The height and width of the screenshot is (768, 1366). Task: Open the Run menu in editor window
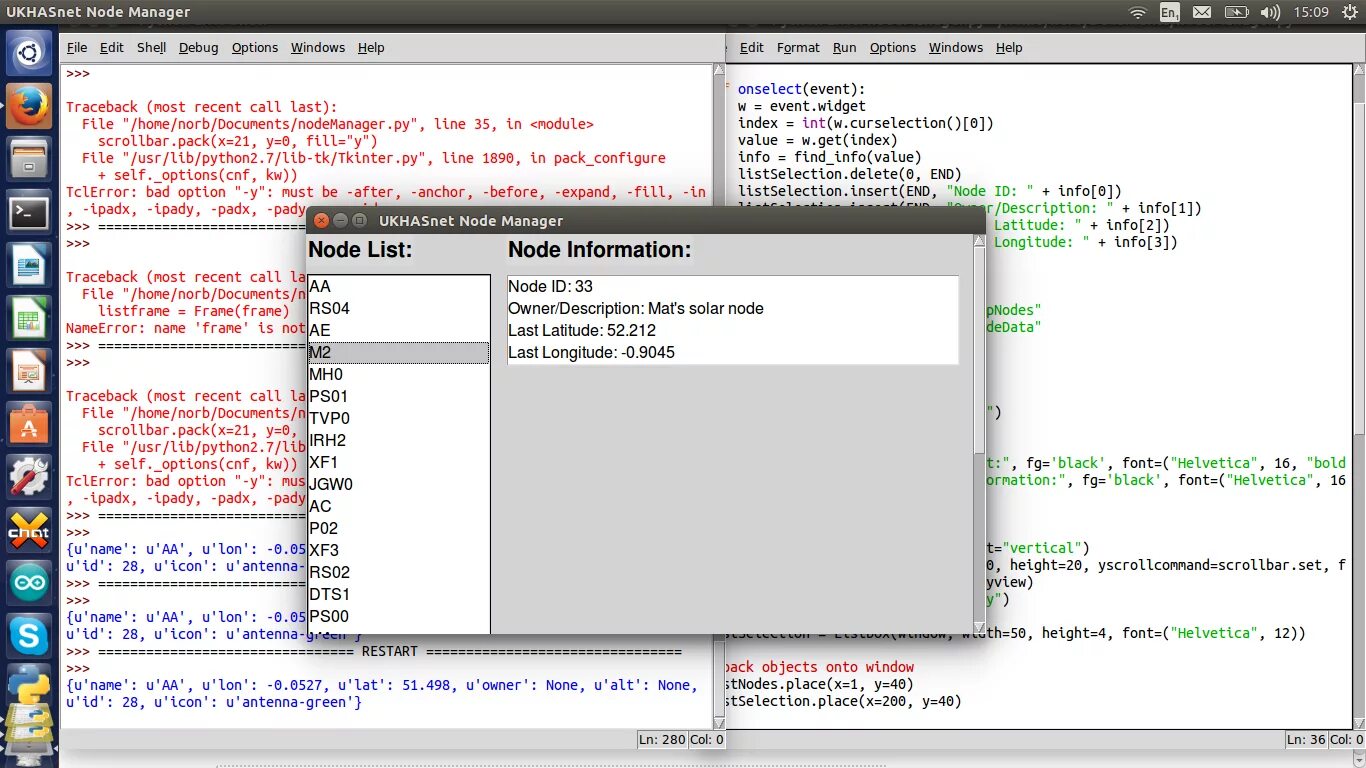(x=845, y=47)
